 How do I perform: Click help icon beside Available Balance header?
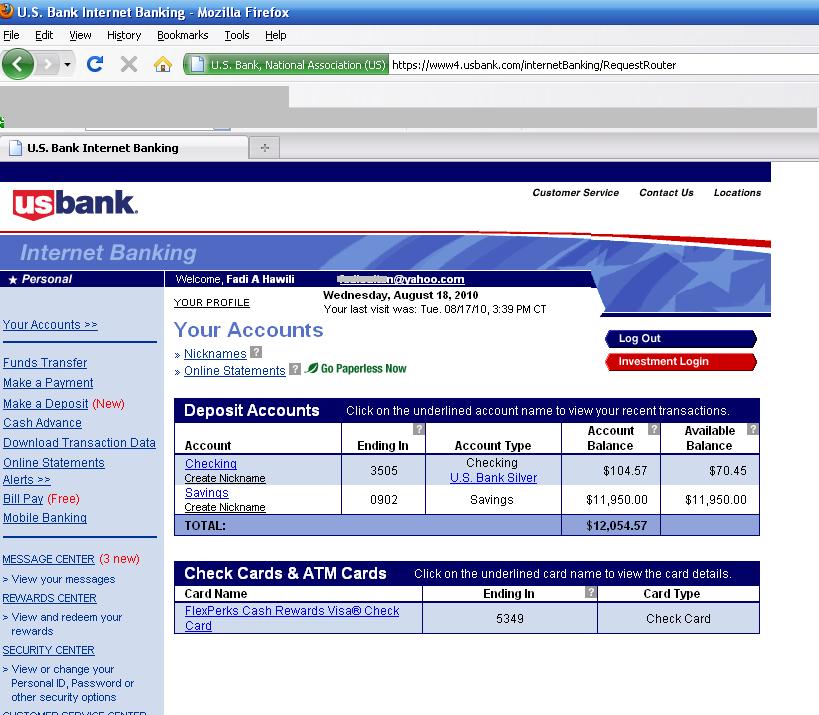tap(752, 429)
